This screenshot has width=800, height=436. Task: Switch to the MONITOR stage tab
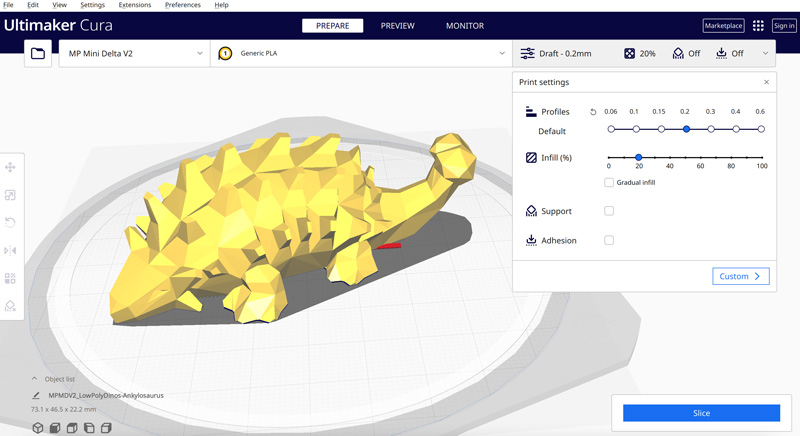point(465,25)
